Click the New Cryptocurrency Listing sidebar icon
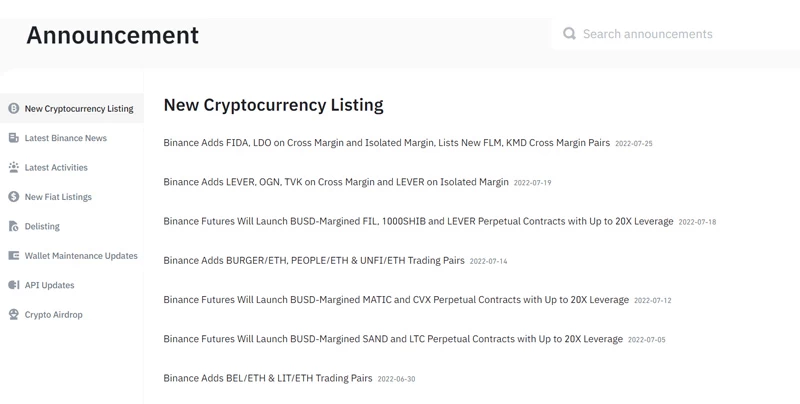This screenshot has width=800, height=404. [x=14, y=109]
